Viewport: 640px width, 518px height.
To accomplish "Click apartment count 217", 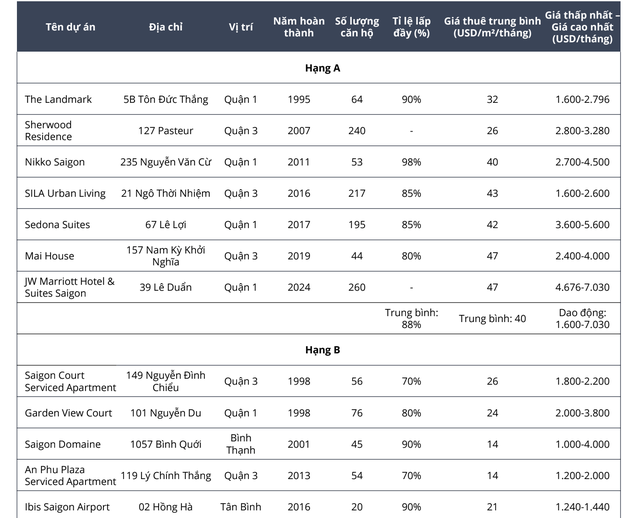I will coord(357,193).
